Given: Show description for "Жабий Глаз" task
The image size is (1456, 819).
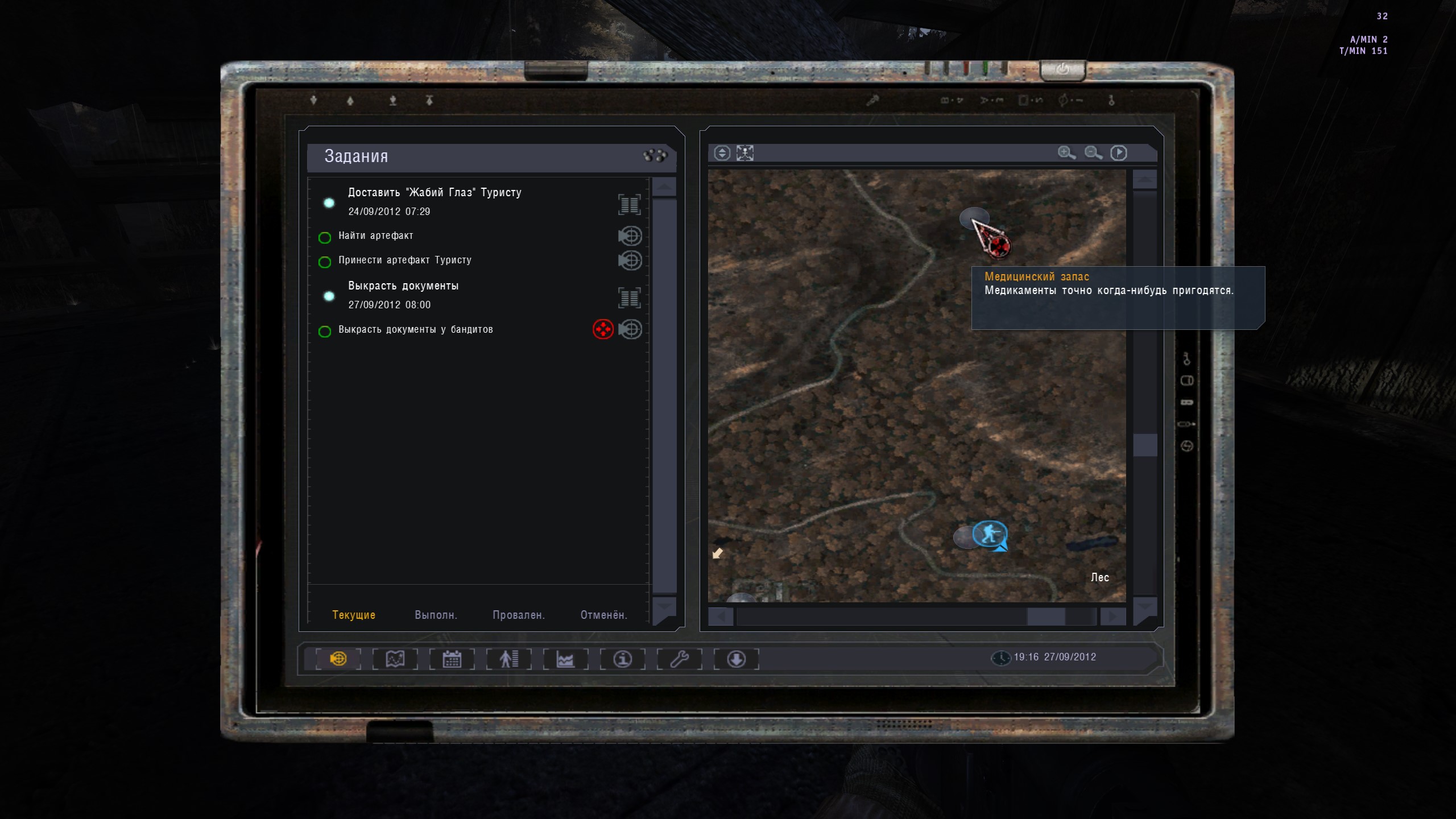Looking at the screenshot, I should (629, 204).
